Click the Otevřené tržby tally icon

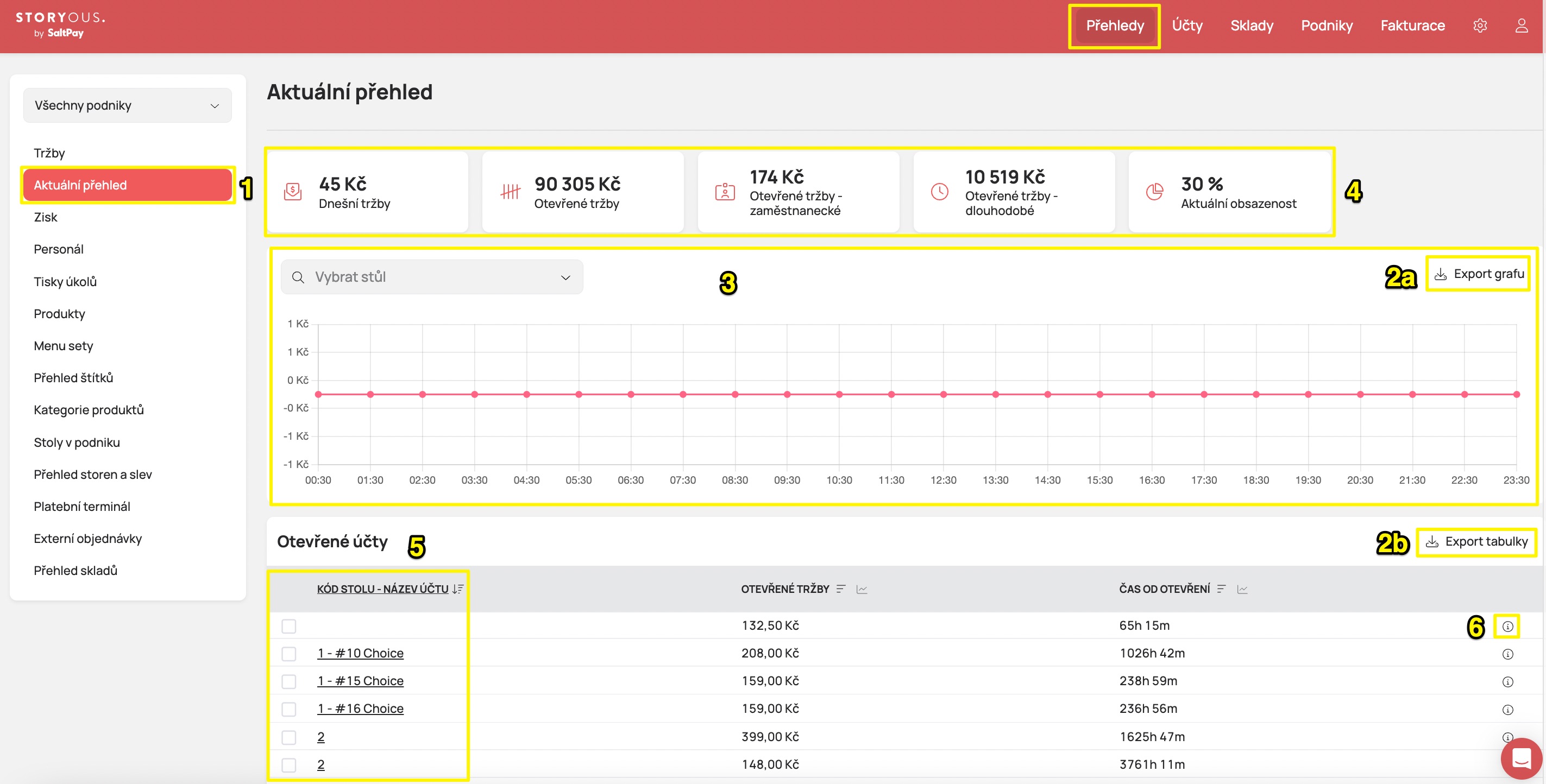[x=510, y=192]
